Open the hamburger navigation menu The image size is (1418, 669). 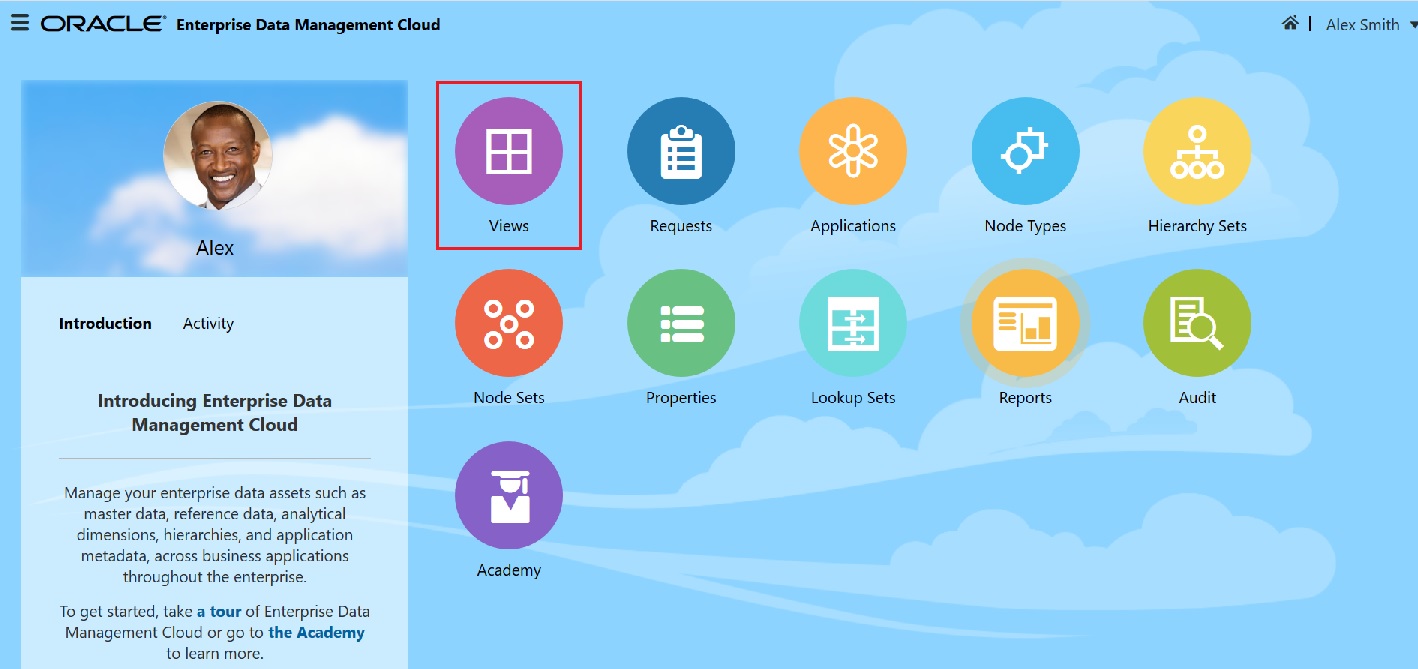tap(18, 24)
